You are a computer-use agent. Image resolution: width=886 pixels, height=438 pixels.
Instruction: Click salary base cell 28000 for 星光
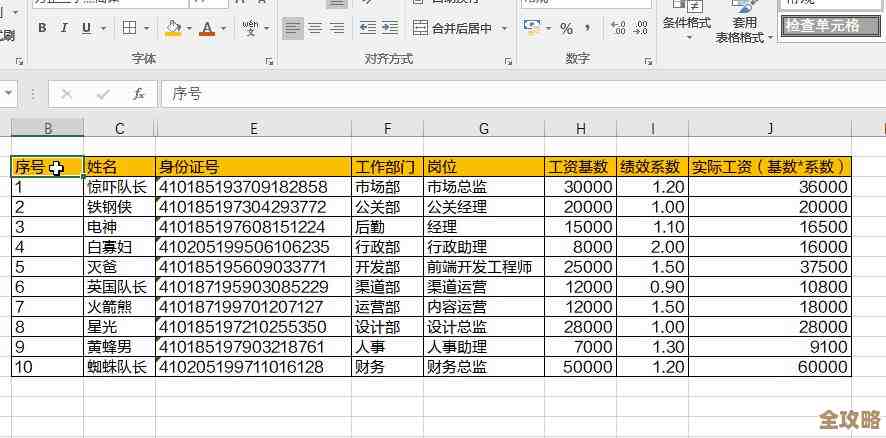point(581,327)
